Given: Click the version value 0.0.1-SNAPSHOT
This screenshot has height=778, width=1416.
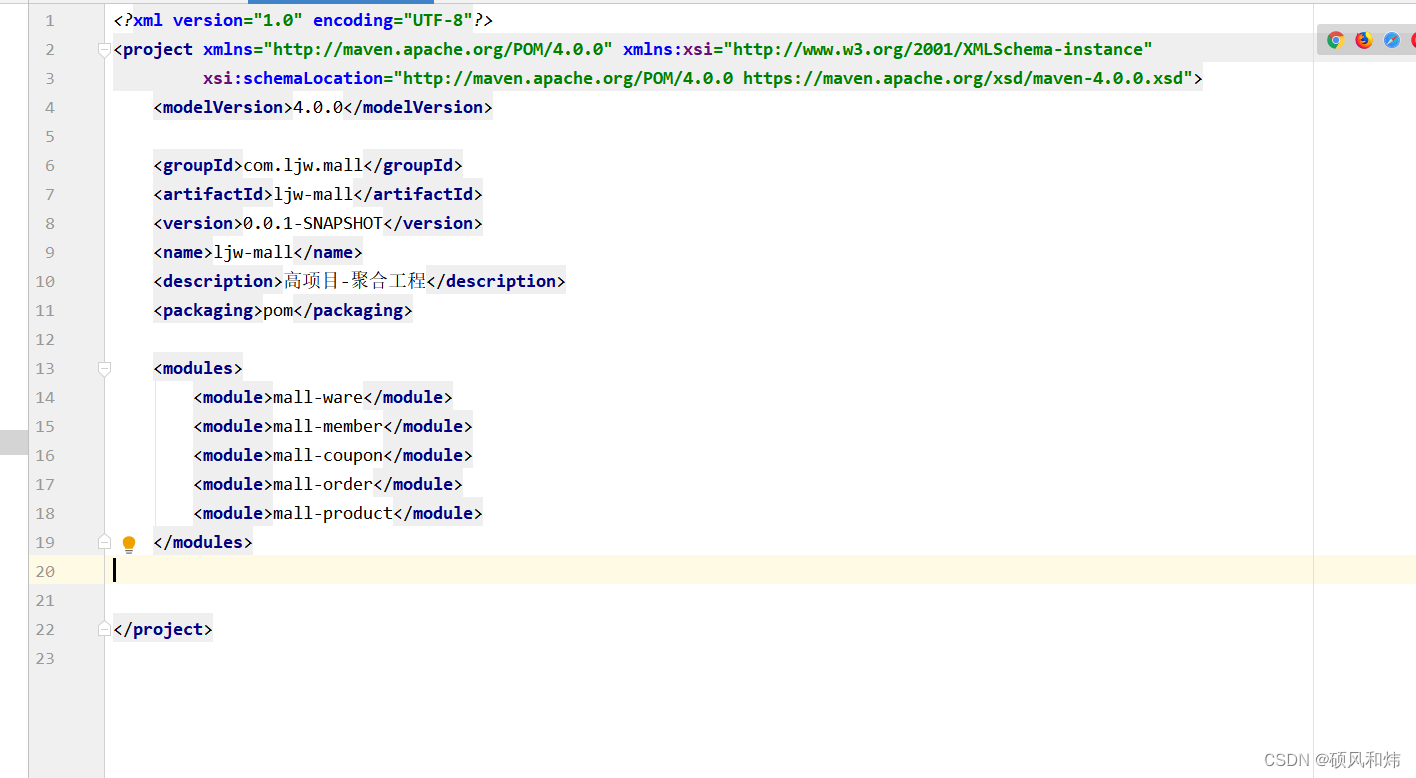Looking at the screenshot, I should 313,223.
